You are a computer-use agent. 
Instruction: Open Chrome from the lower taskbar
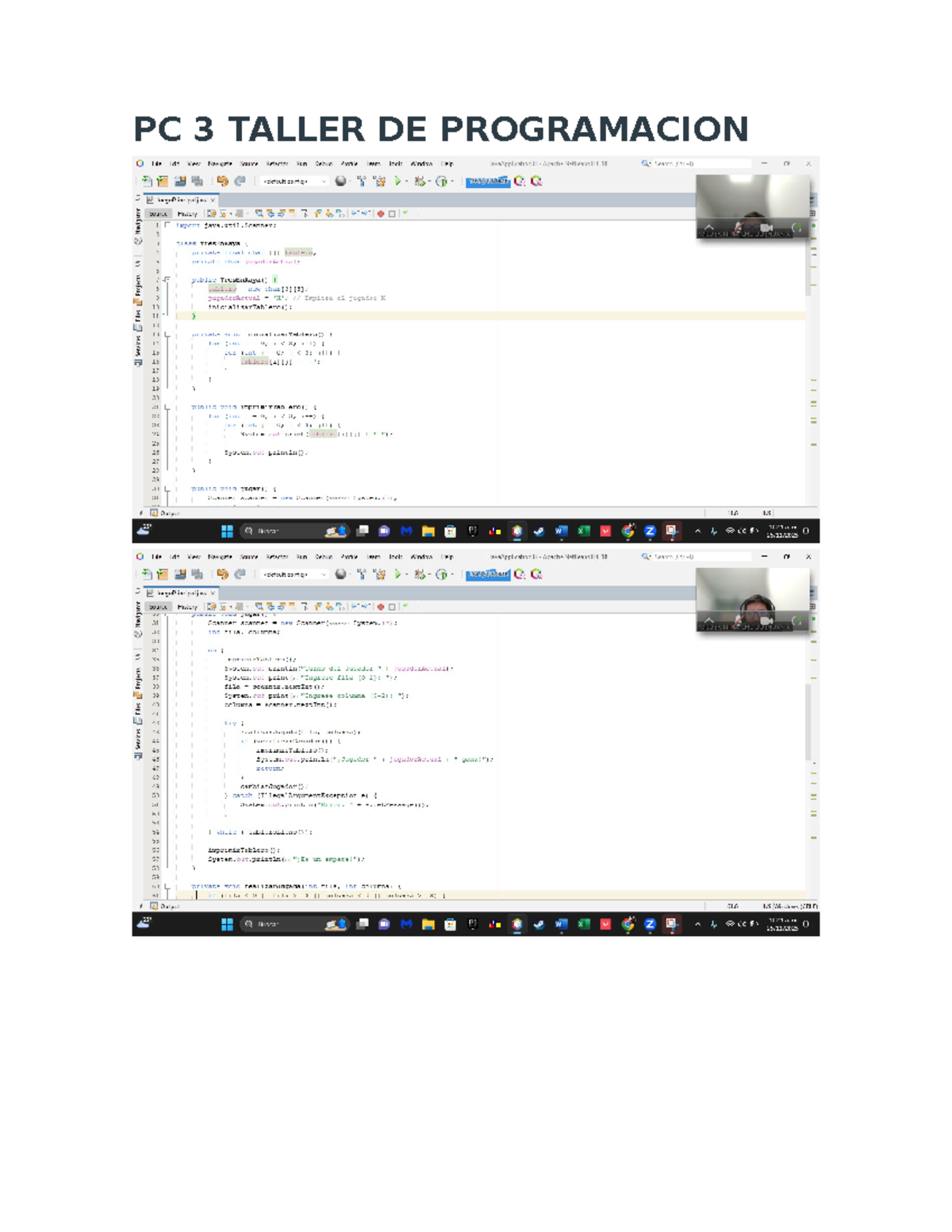coord(628,923)
